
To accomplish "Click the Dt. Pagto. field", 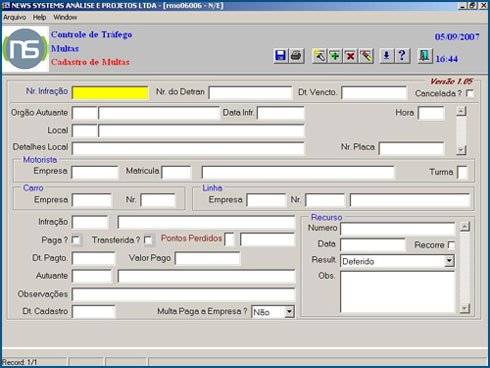I will (x=93, y=258).
